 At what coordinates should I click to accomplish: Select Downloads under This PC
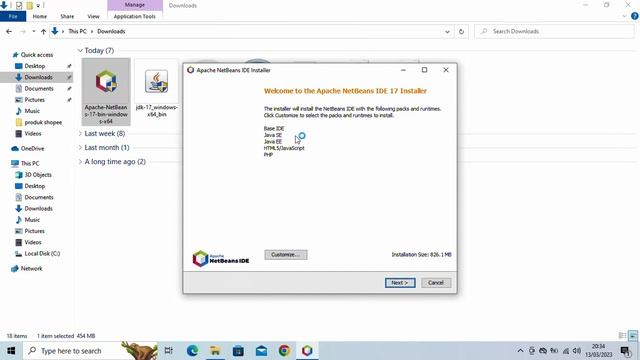pyautogui.click(x=38, y=208)
